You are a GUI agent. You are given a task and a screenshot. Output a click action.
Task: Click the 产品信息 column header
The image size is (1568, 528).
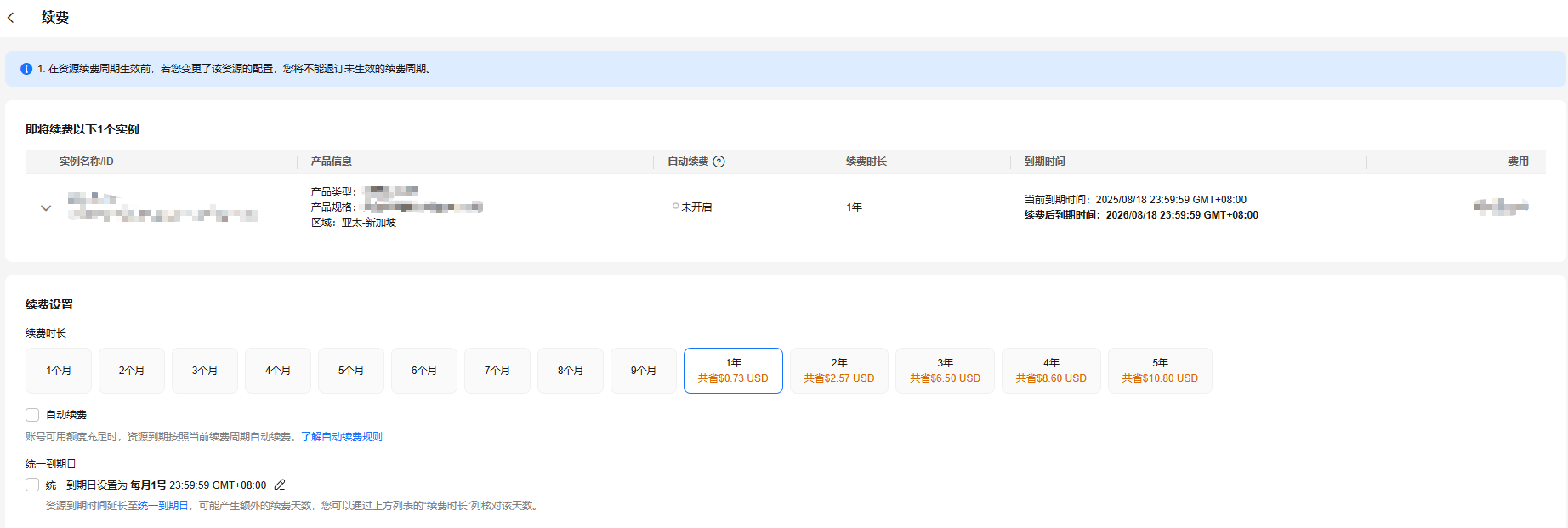click(332, 162)
